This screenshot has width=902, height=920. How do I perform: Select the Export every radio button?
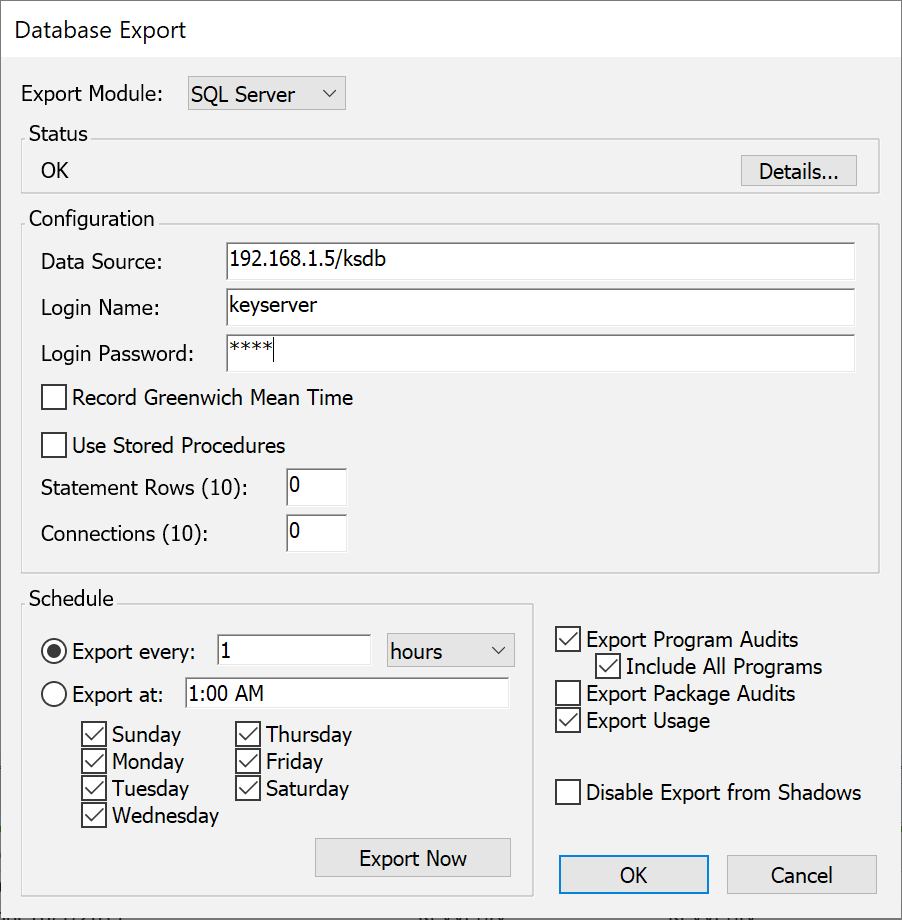[x=54, y=652]
